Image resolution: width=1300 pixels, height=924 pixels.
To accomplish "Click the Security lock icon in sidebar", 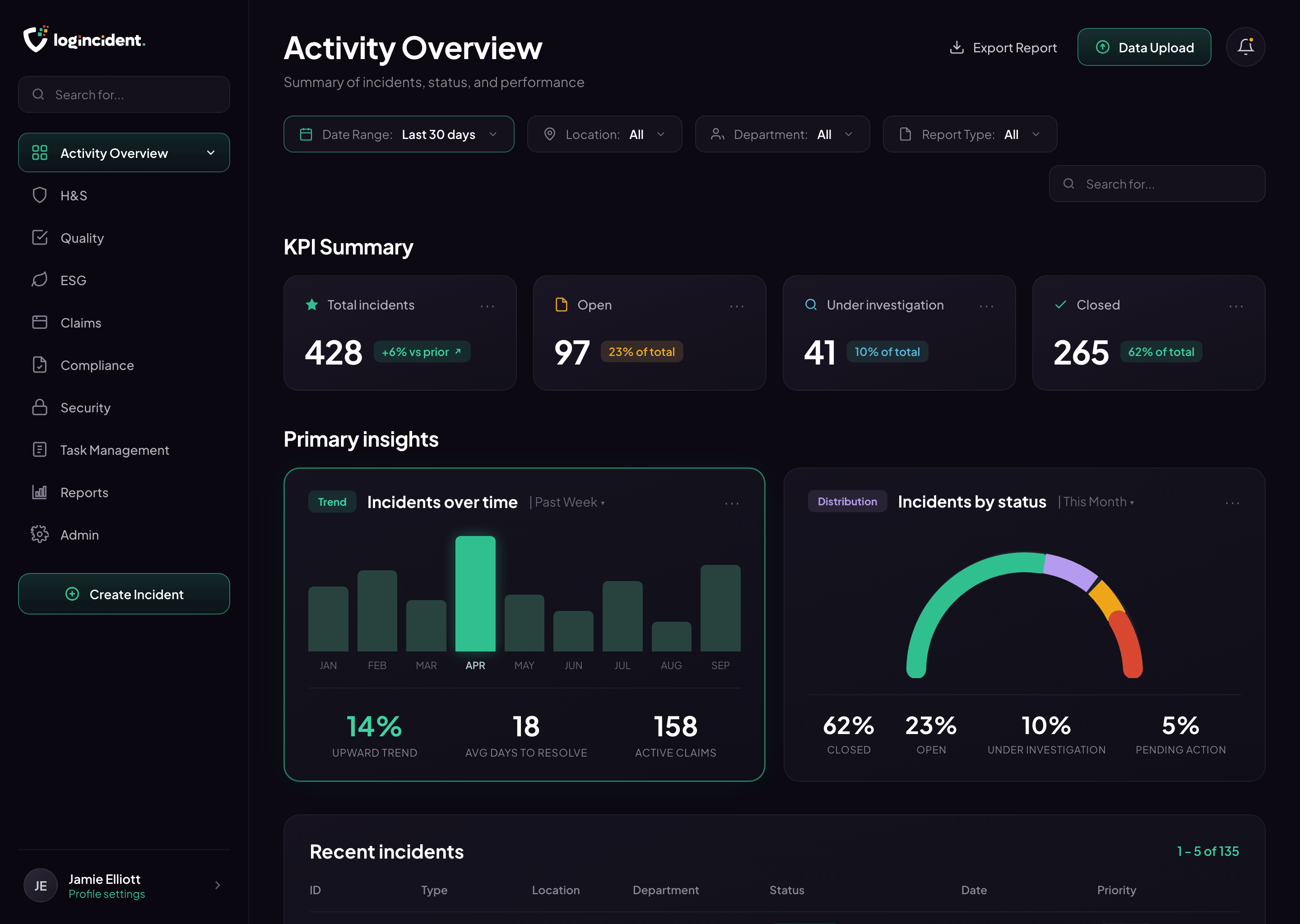I will pyautogui.click(x=39, y=407).
